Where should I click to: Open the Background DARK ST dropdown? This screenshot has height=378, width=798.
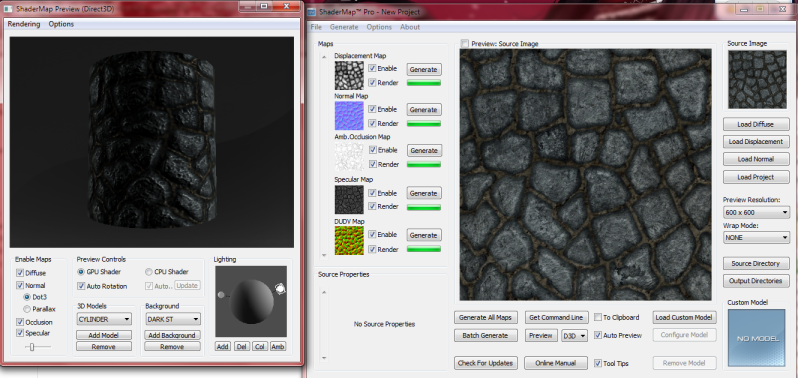coord(173,319)
